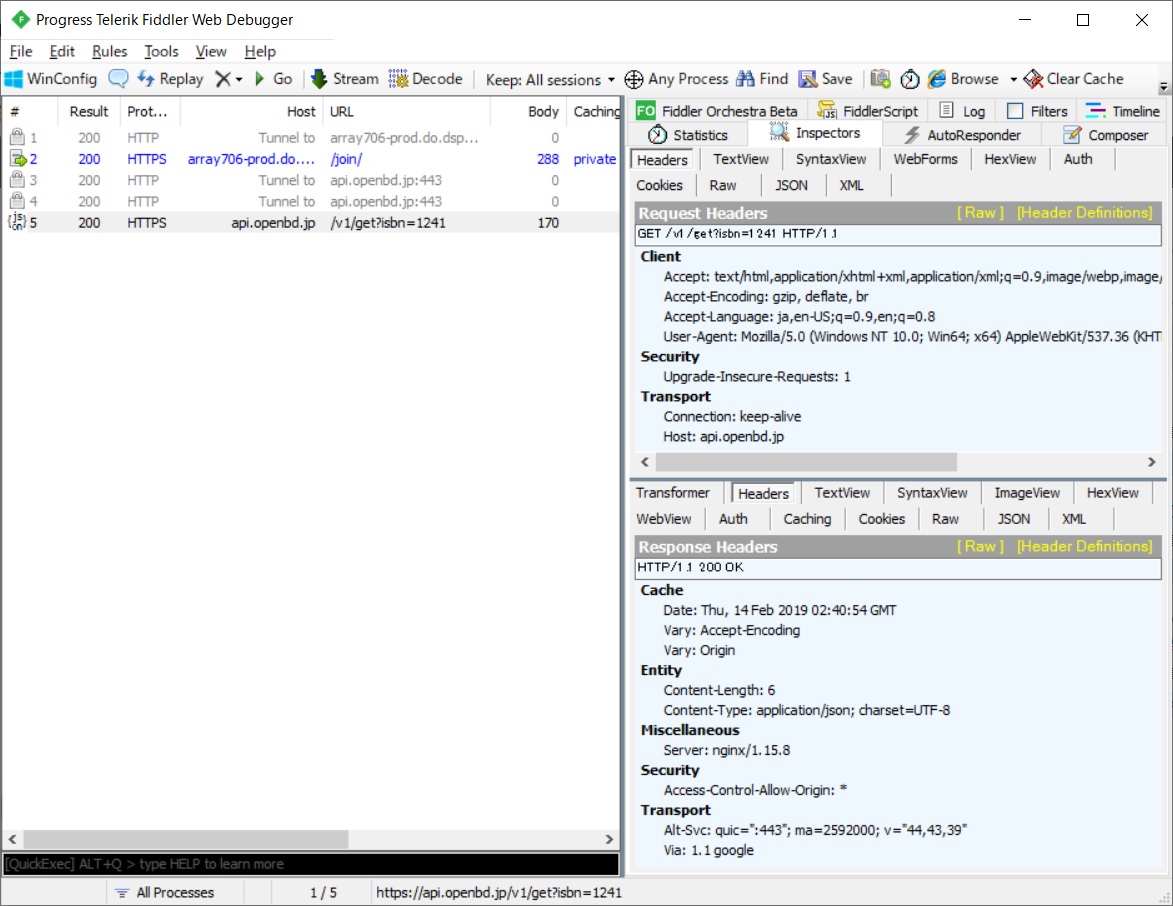This screenshot has height=906, width=1173.
Task: Click the comment speech bubble icon
Action: click(118, 79)
